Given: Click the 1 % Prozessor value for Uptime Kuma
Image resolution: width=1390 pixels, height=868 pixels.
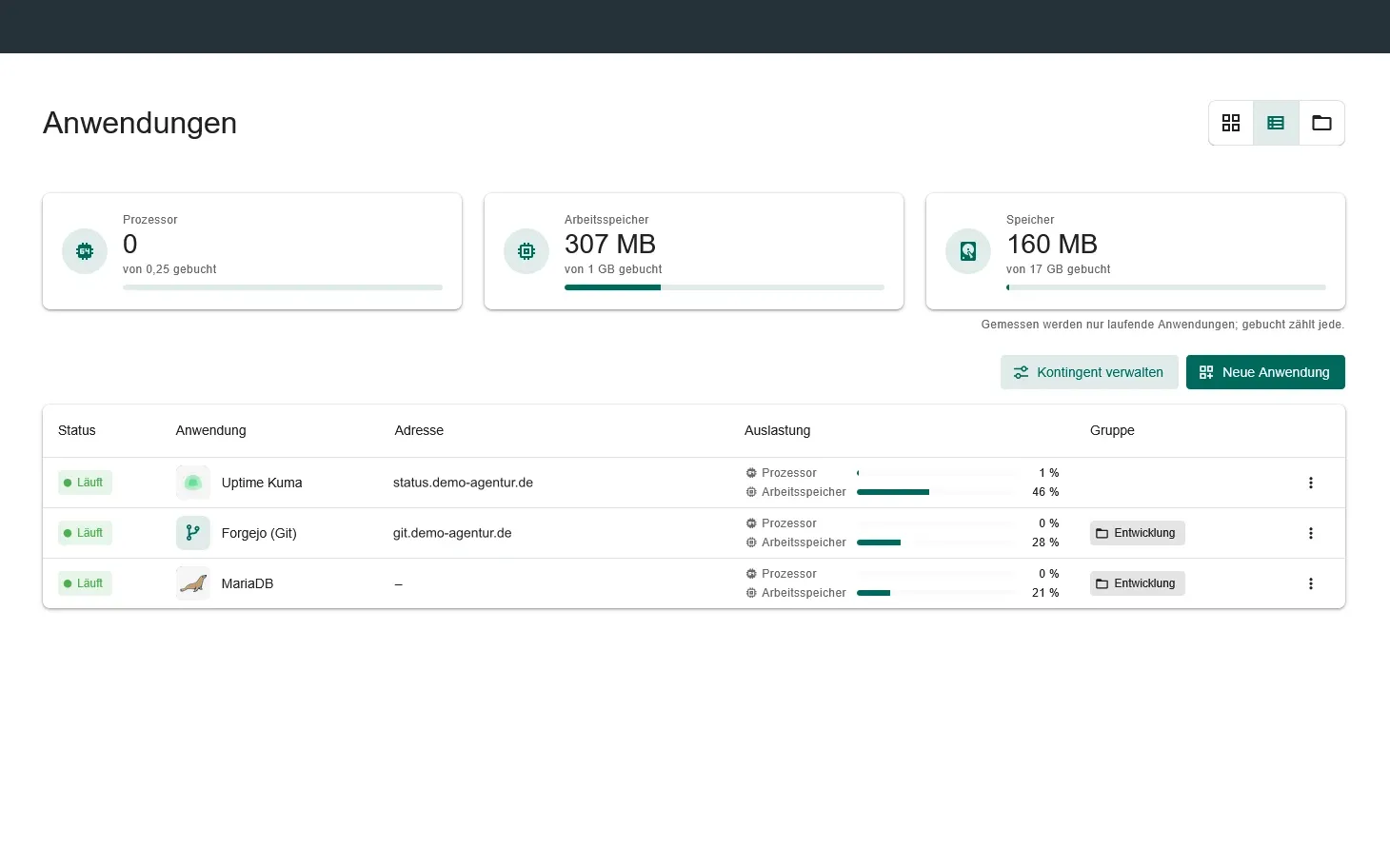Looking at the screenshot, I should pyautogui.click(x=1049, y=473).
